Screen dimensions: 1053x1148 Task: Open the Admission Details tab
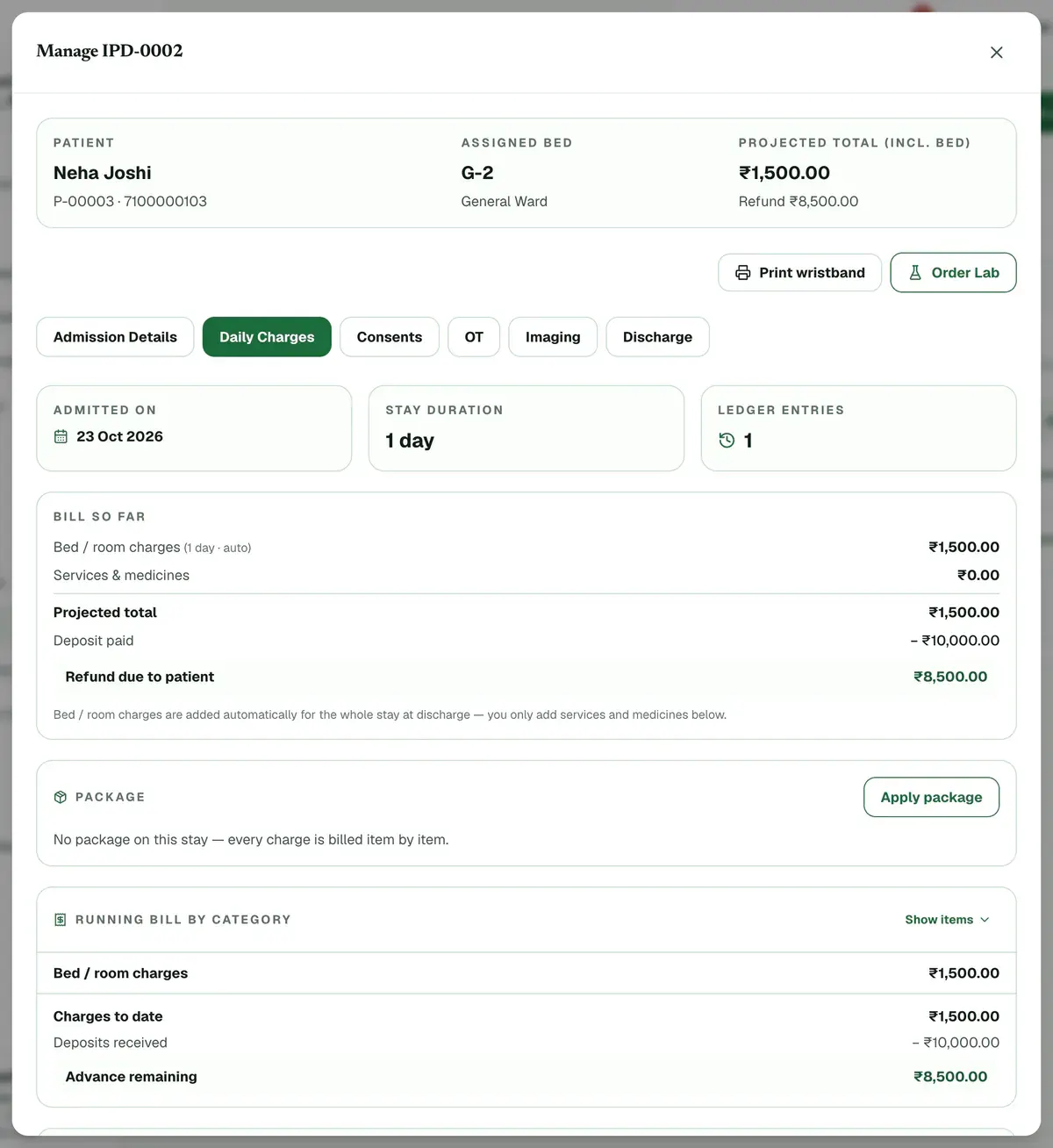115,337
